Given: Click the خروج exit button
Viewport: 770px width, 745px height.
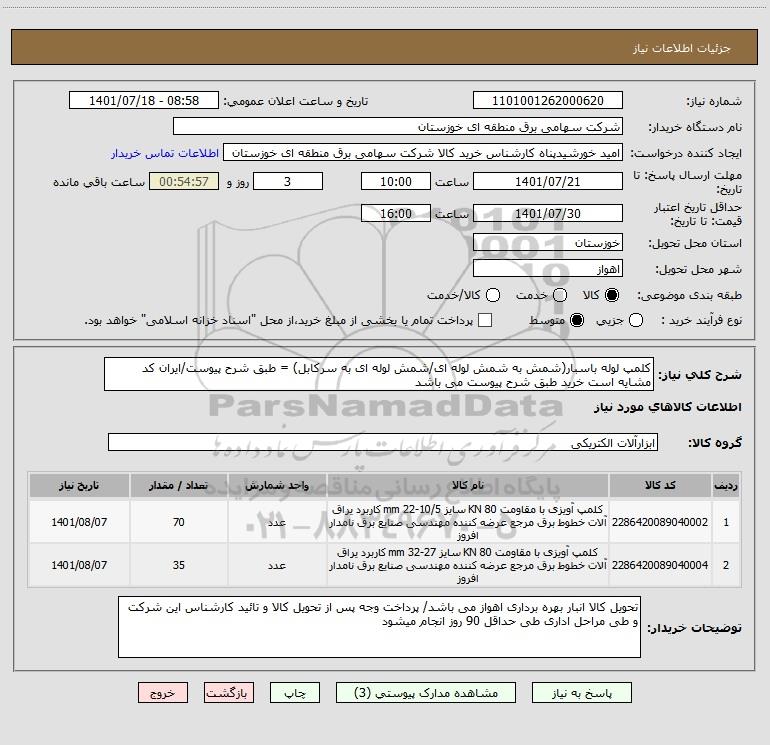Looking at the screenshot, I should pos(163,692).
